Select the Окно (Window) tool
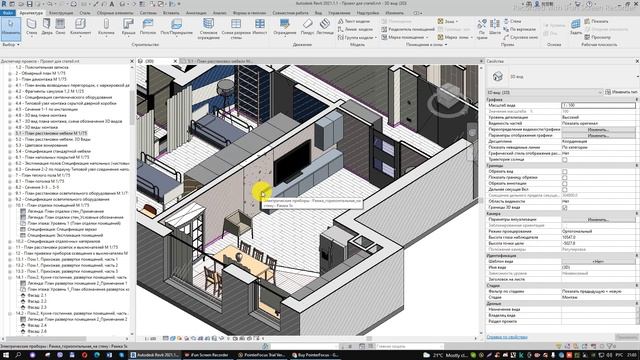Screen dimensions: 640x360 click(60, 27)
